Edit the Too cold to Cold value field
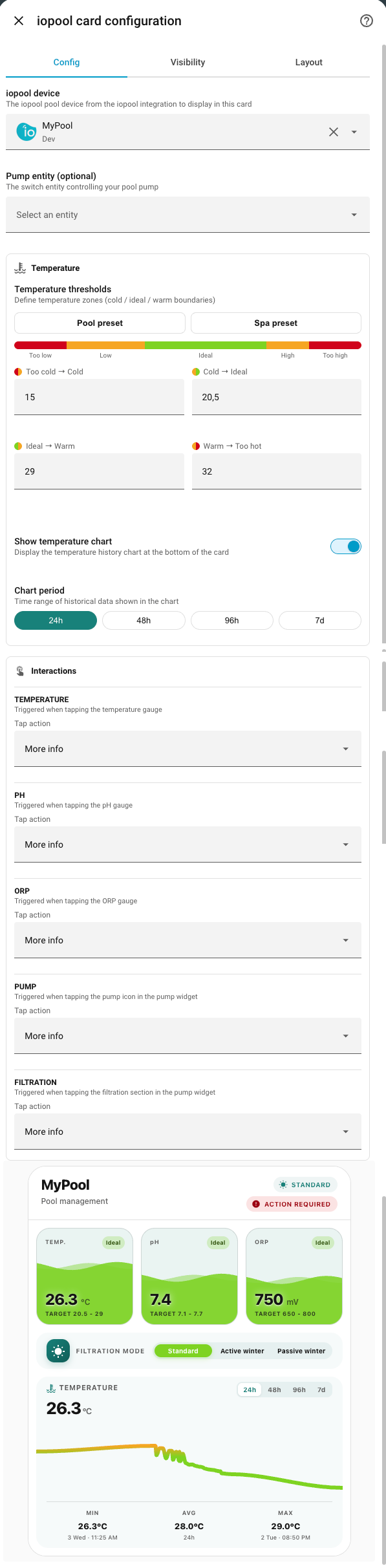 pyautogui.click(x=99, y=397)
